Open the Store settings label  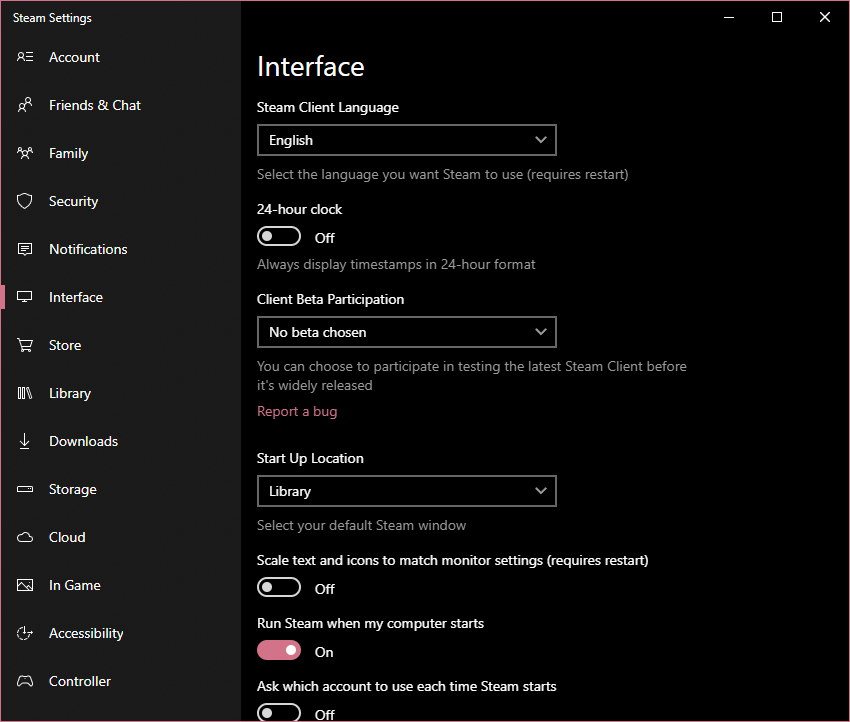coord(65,345)
